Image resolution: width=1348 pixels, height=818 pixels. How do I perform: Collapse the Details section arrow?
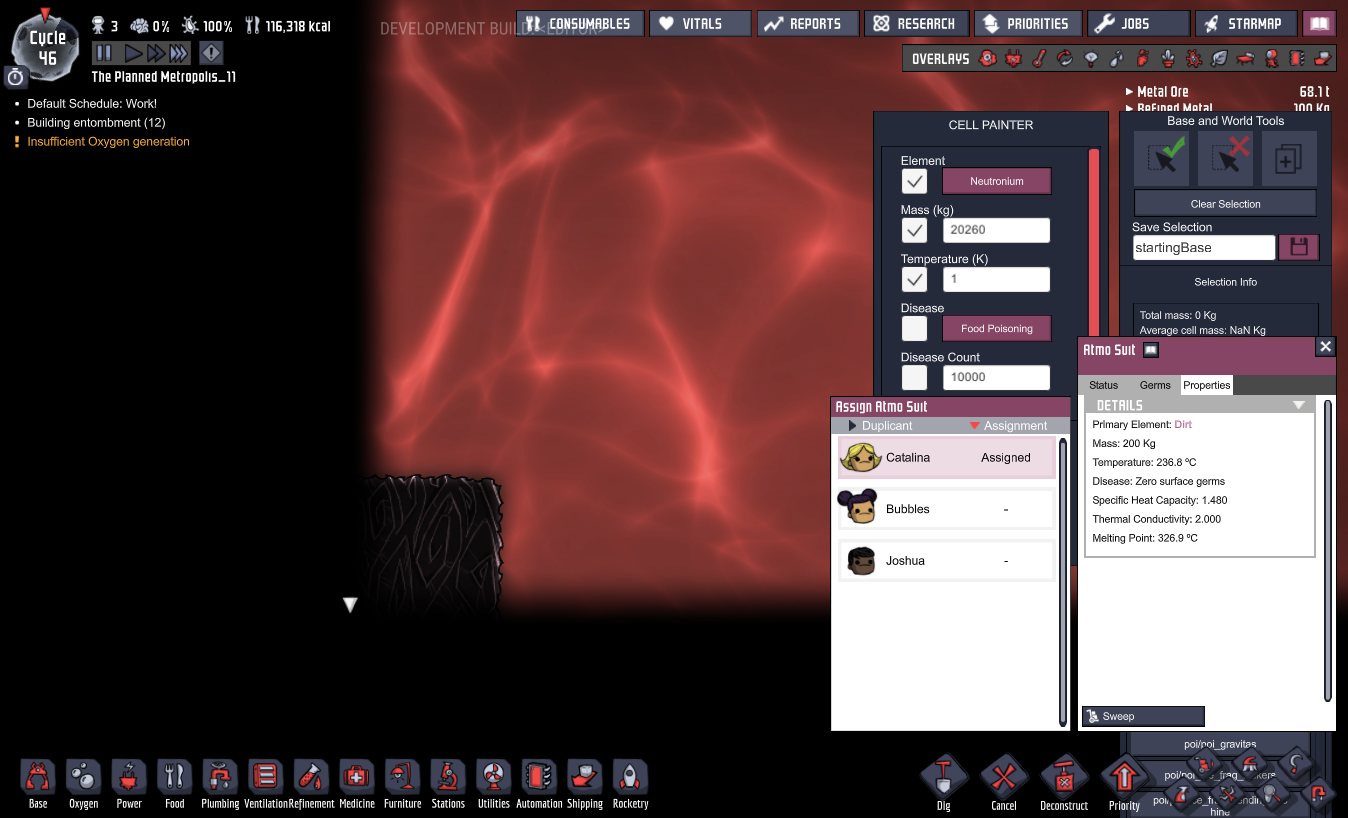pos(1299,405)
